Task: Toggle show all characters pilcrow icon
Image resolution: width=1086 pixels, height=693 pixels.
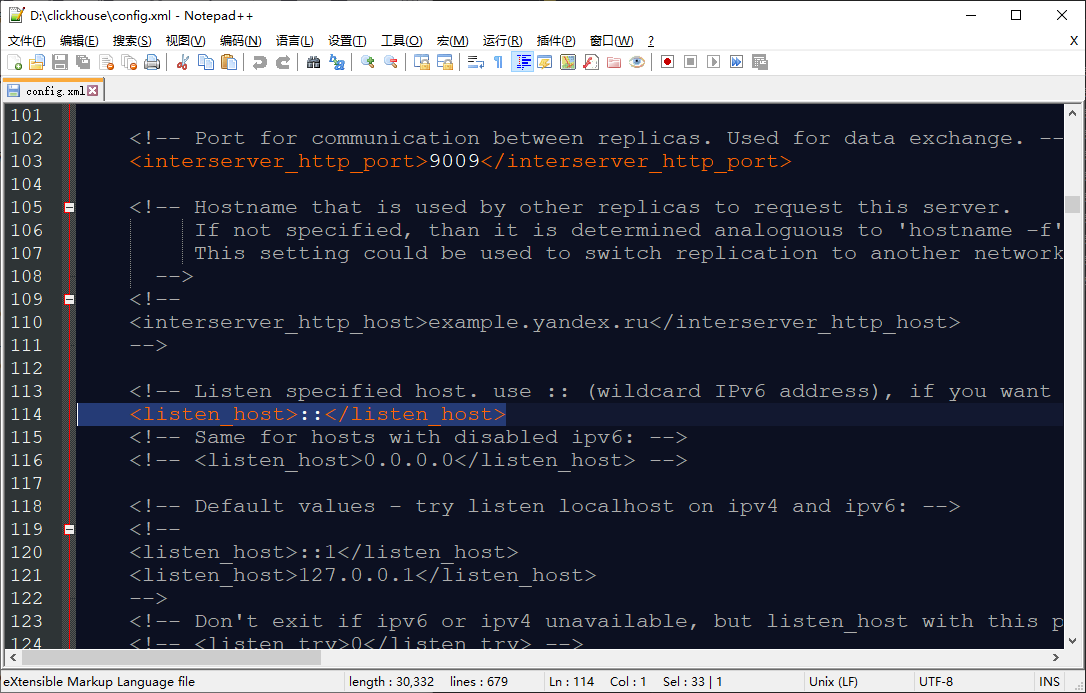Action: pos(498,62)
